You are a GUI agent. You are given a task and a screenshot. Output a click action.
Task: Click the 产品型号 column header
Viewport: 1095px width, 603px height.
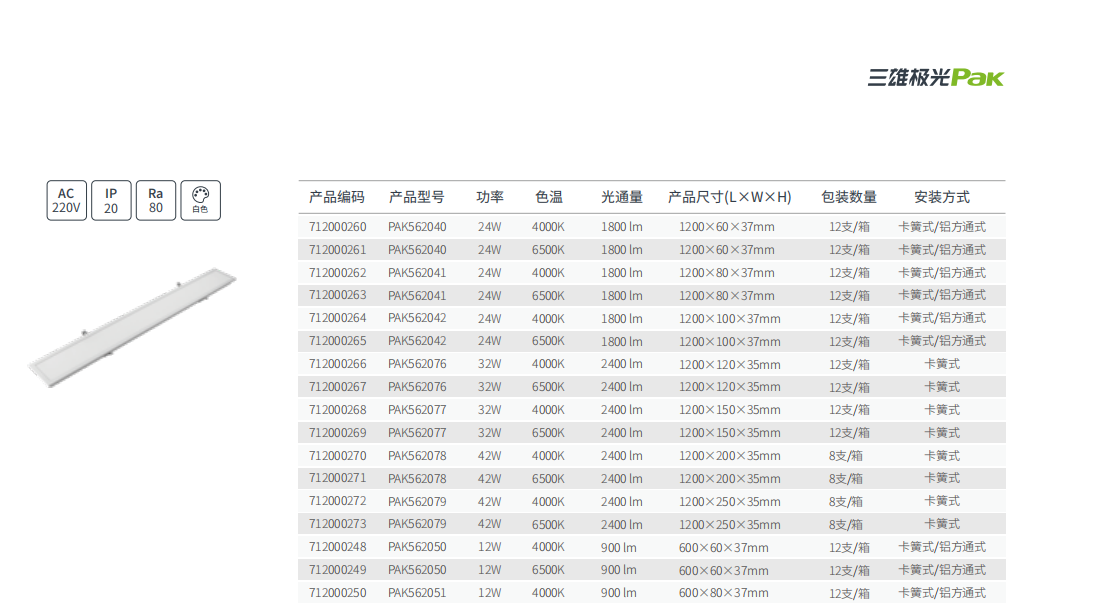pos(417,197)
